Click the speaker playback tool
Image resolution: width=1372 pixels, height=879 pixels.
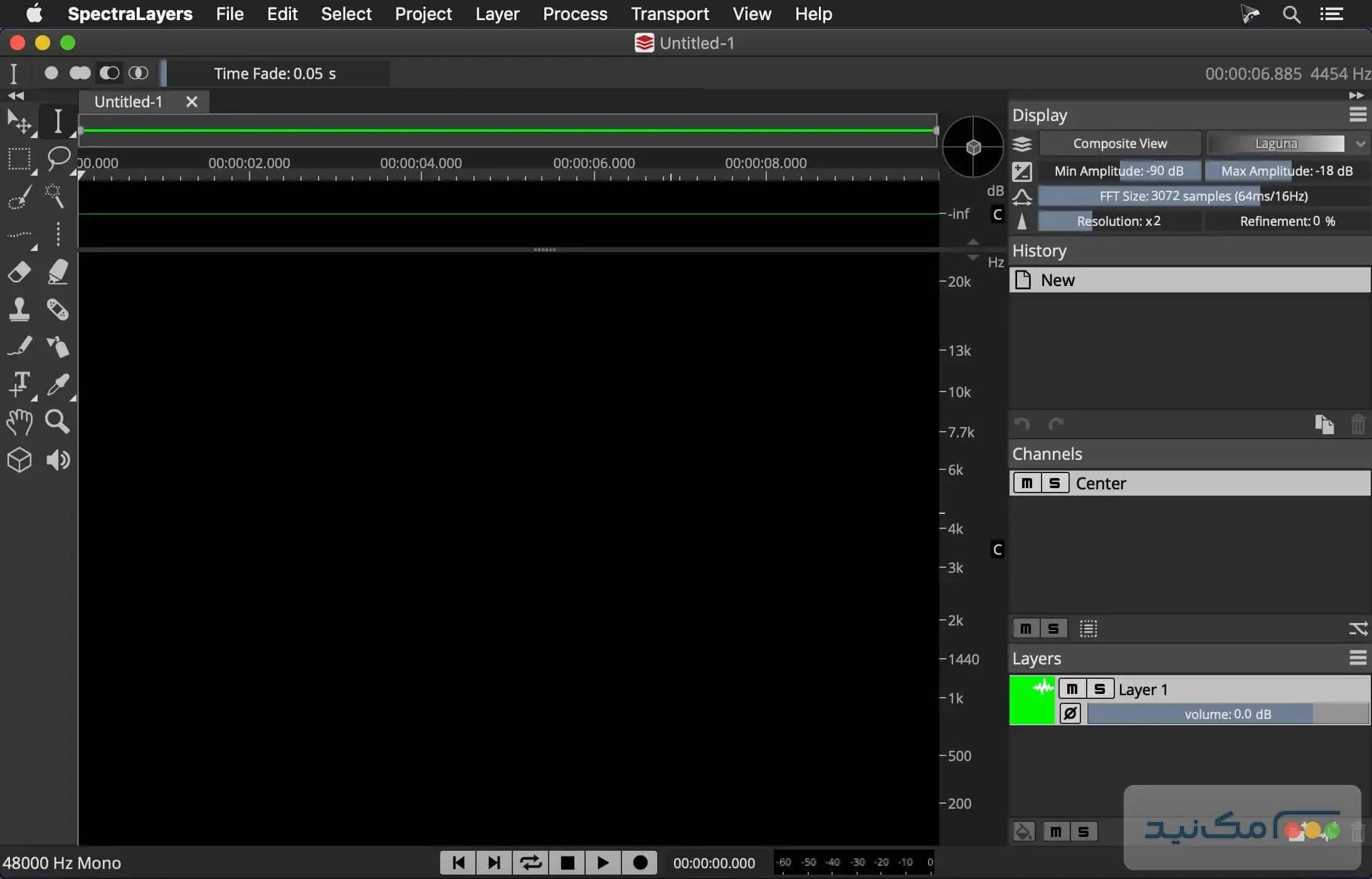coord(58,460)
